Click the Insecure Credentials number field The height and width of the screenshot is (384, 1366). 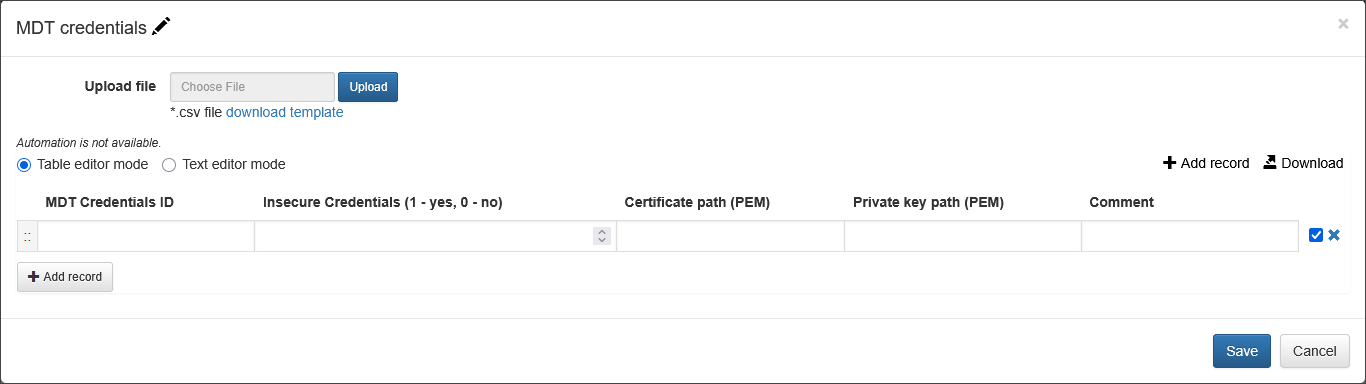pos(436,237)
